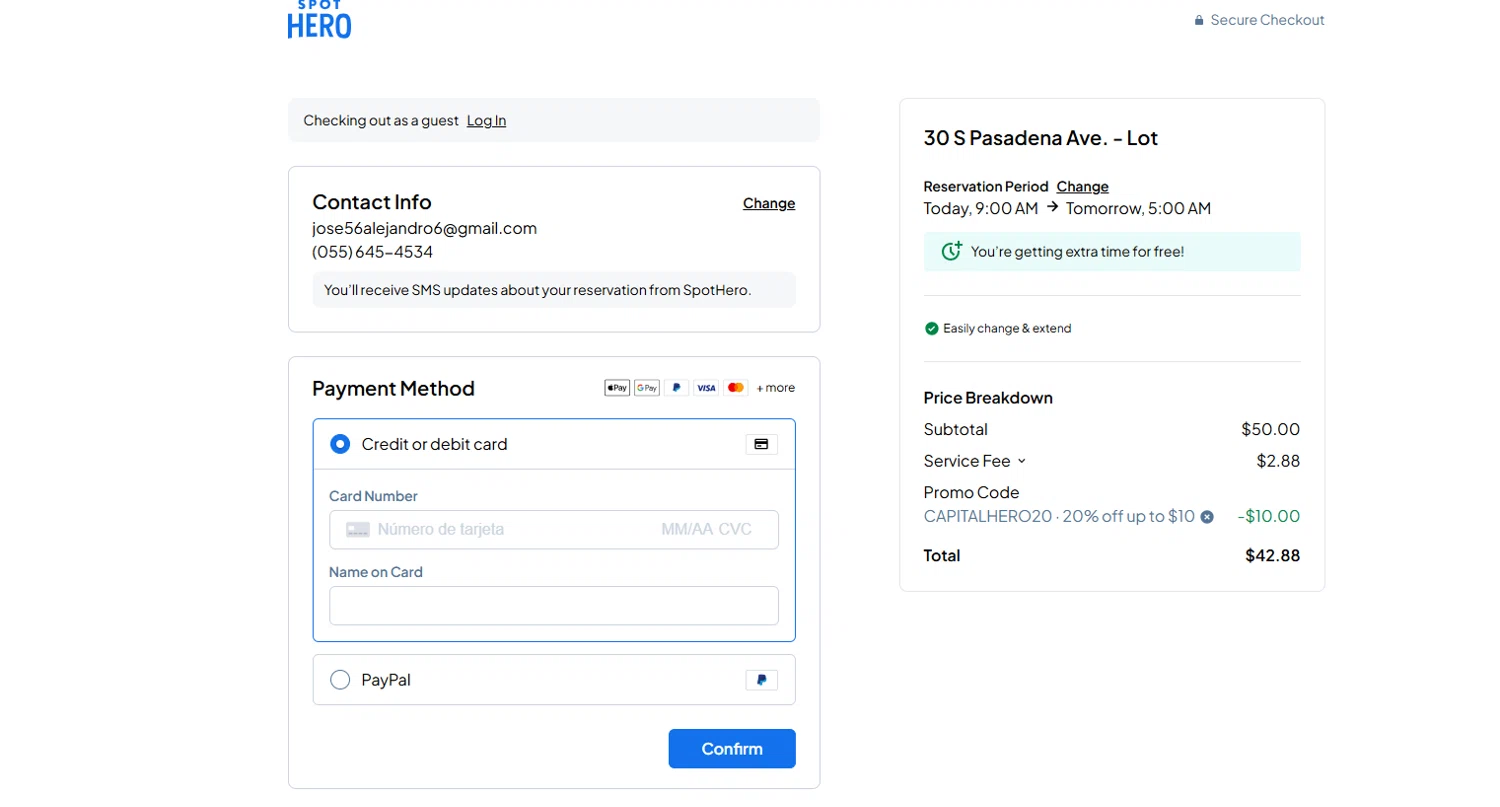
Task: Change the Contact Info
Action: 769,204
